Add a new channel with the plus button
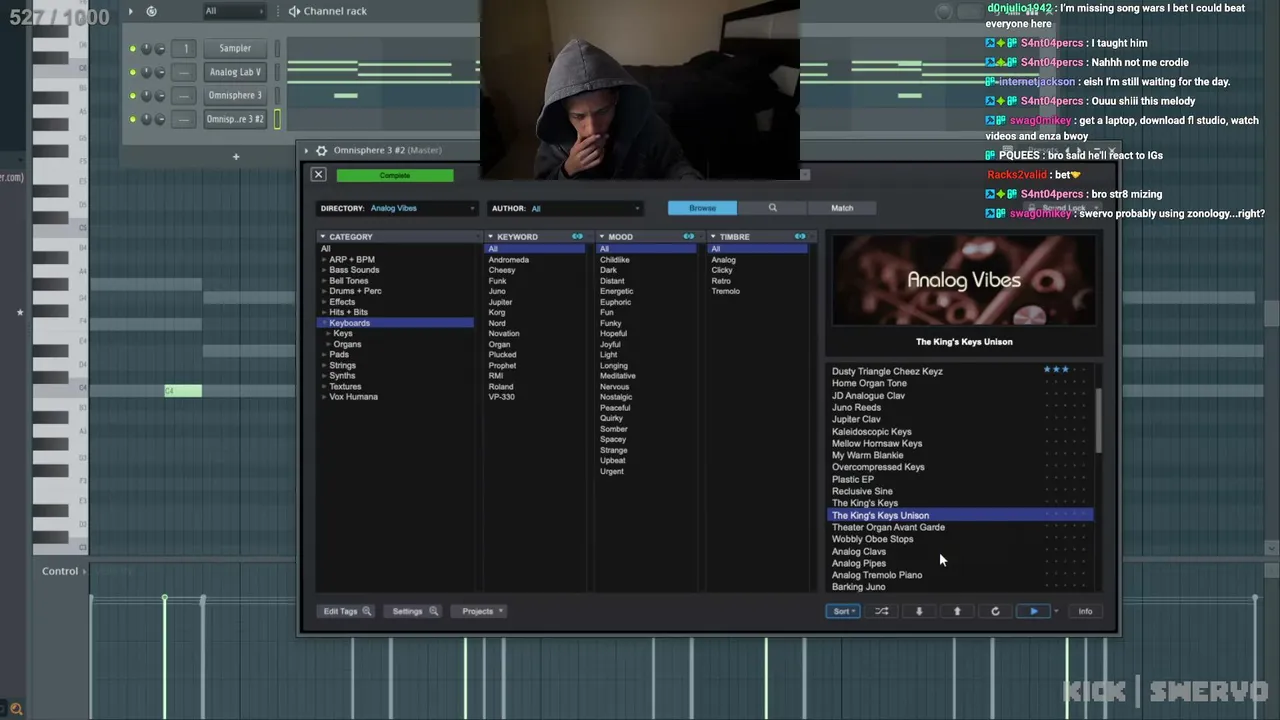Screen dimensions: 1280x720 (x=236, y=156)
